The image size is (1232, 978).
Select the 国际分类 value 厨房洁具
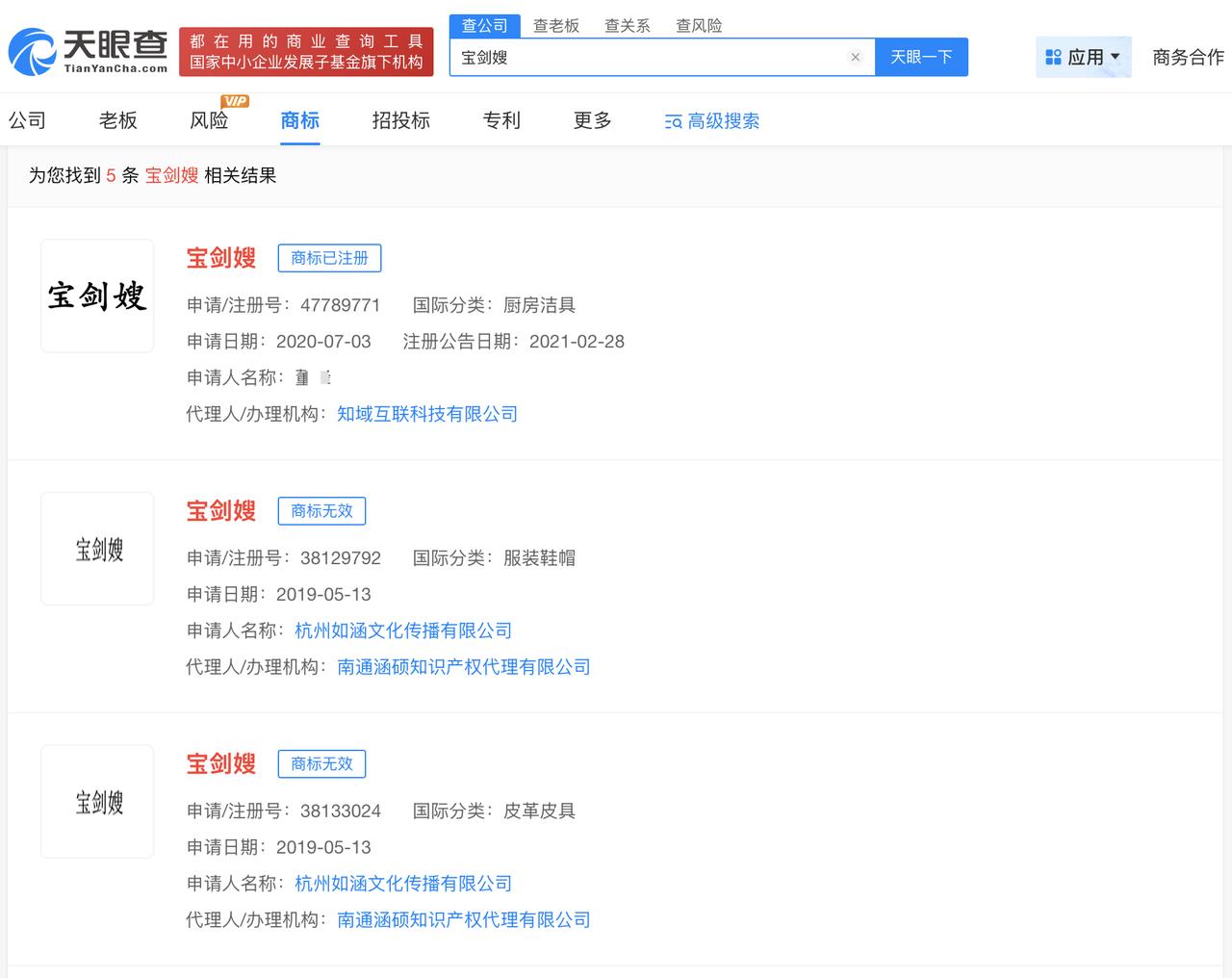click(x=540, y=305)
